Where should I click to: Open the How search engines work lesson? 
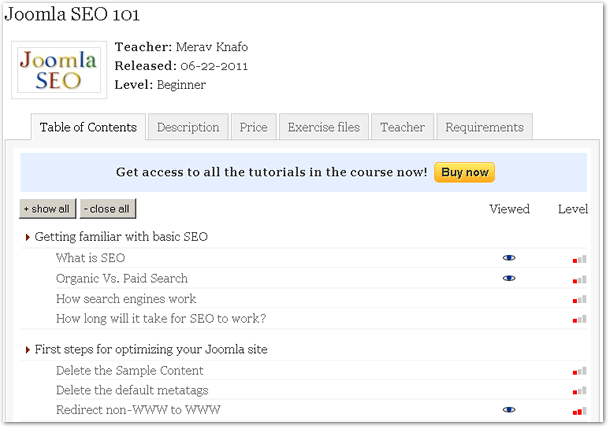126,299
